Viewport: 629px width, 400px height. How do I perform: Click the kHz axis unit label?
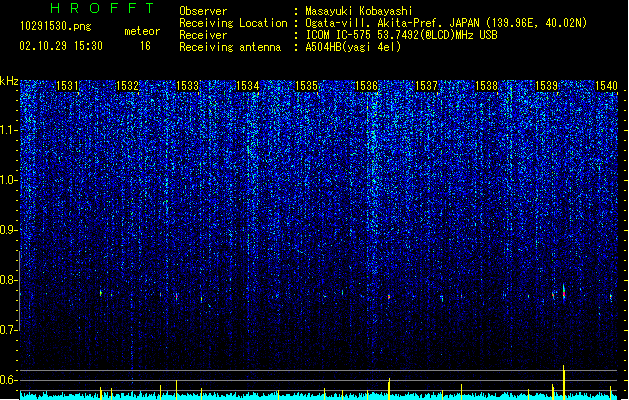point(9,81)
